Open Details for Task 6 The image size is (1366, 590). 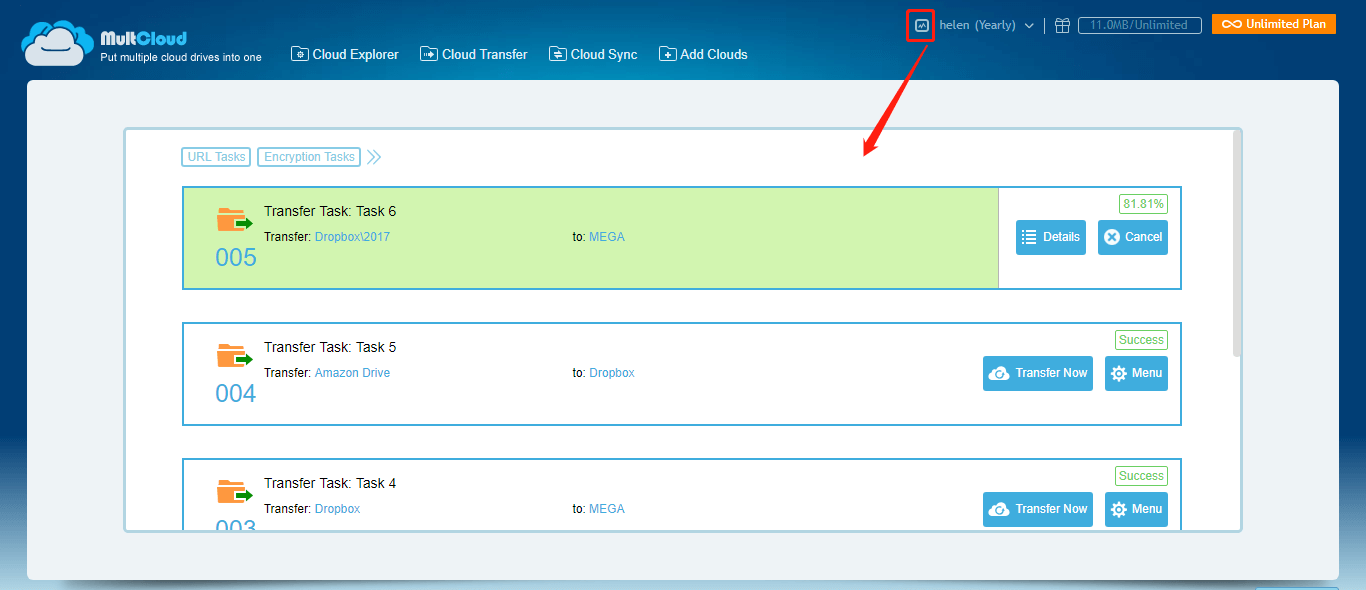(1051, 237)
